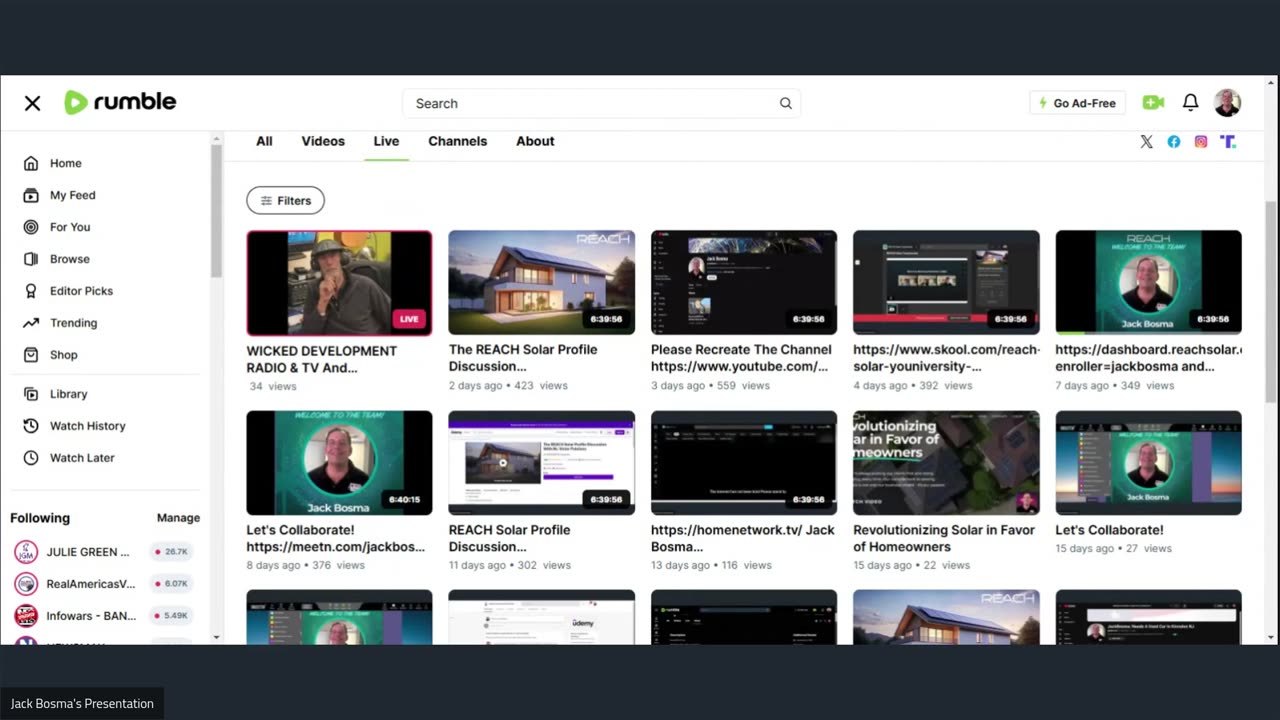1280x720 pixels.
Task: Select the Live tab
Action: point(386,141)
